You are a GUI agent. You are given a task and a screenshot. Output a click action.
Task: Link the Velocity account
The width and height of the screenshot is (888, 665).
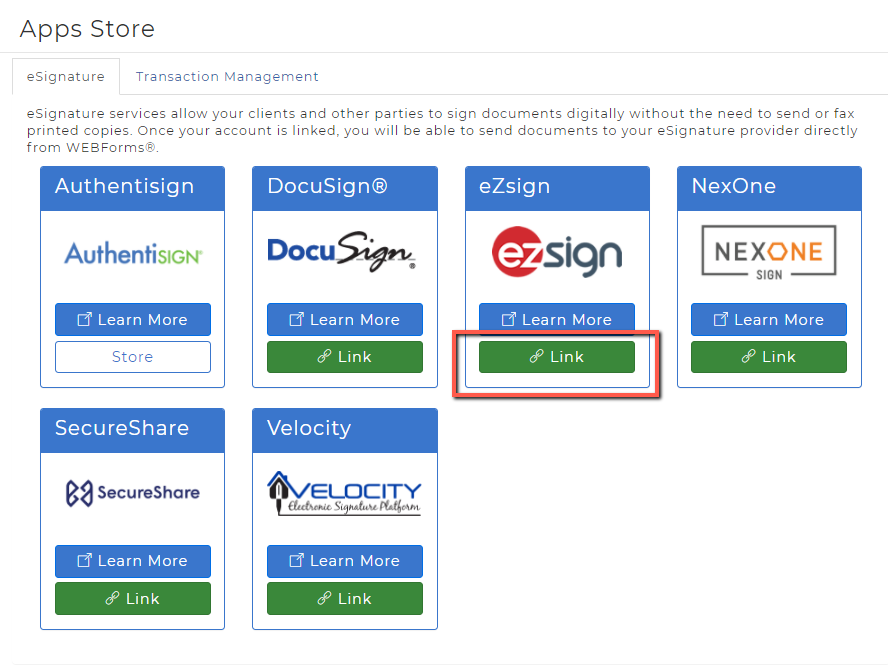(345, 599)
